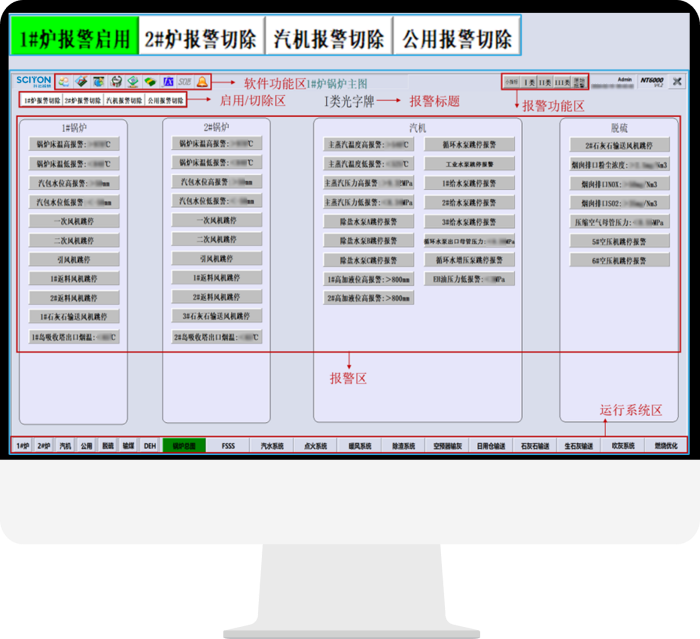Click the first toolbar icon beside SCIYON logo
The width and height of the screenshot is (700, 639).
pyautogui.click(x=64, y=81)
